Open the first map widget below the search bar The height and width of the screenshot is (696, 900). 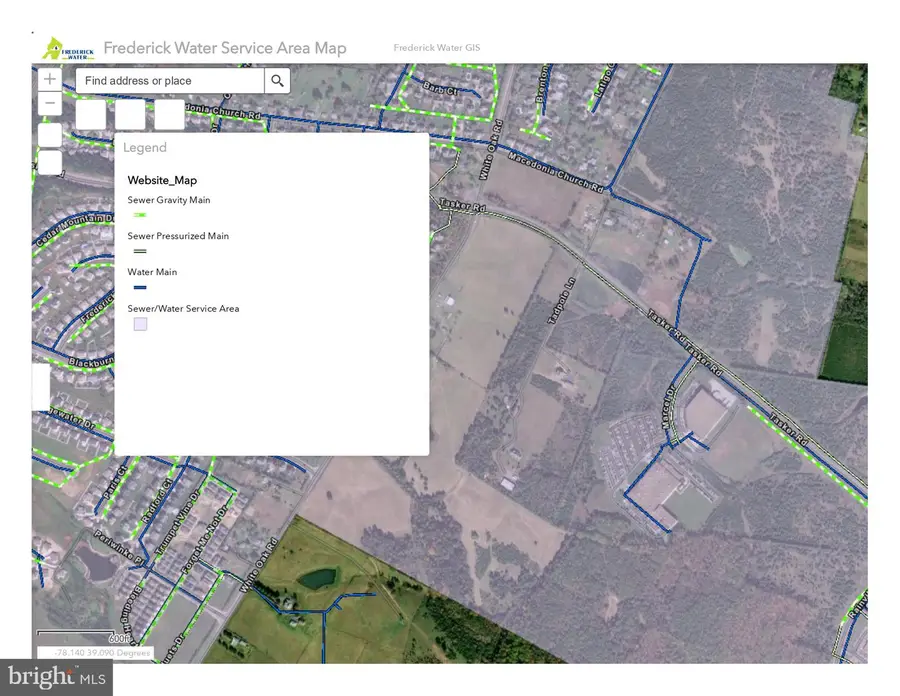(x=89, y=115)
